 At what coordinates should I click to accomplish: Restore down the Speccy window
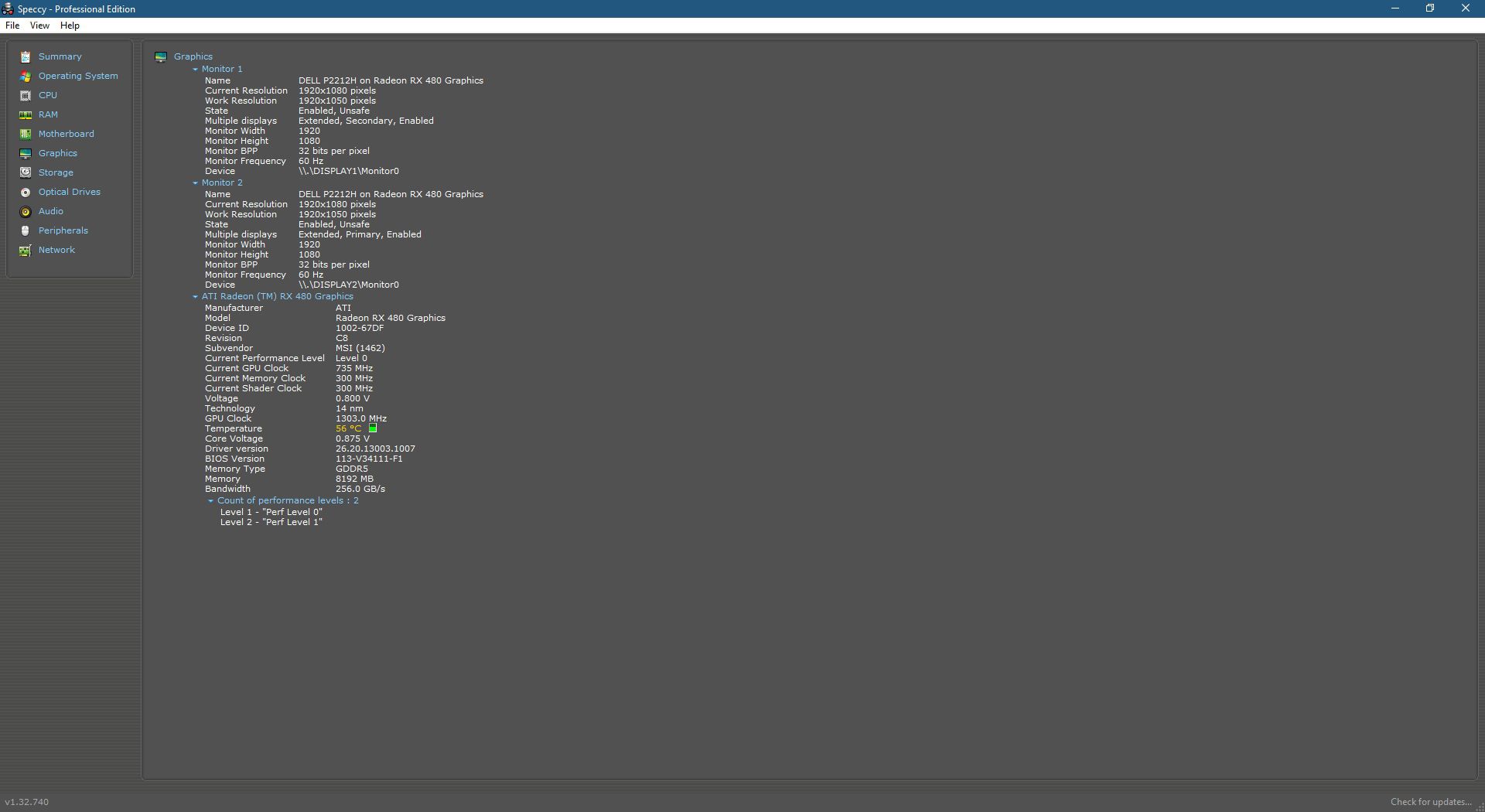(x=1430, y=9)
